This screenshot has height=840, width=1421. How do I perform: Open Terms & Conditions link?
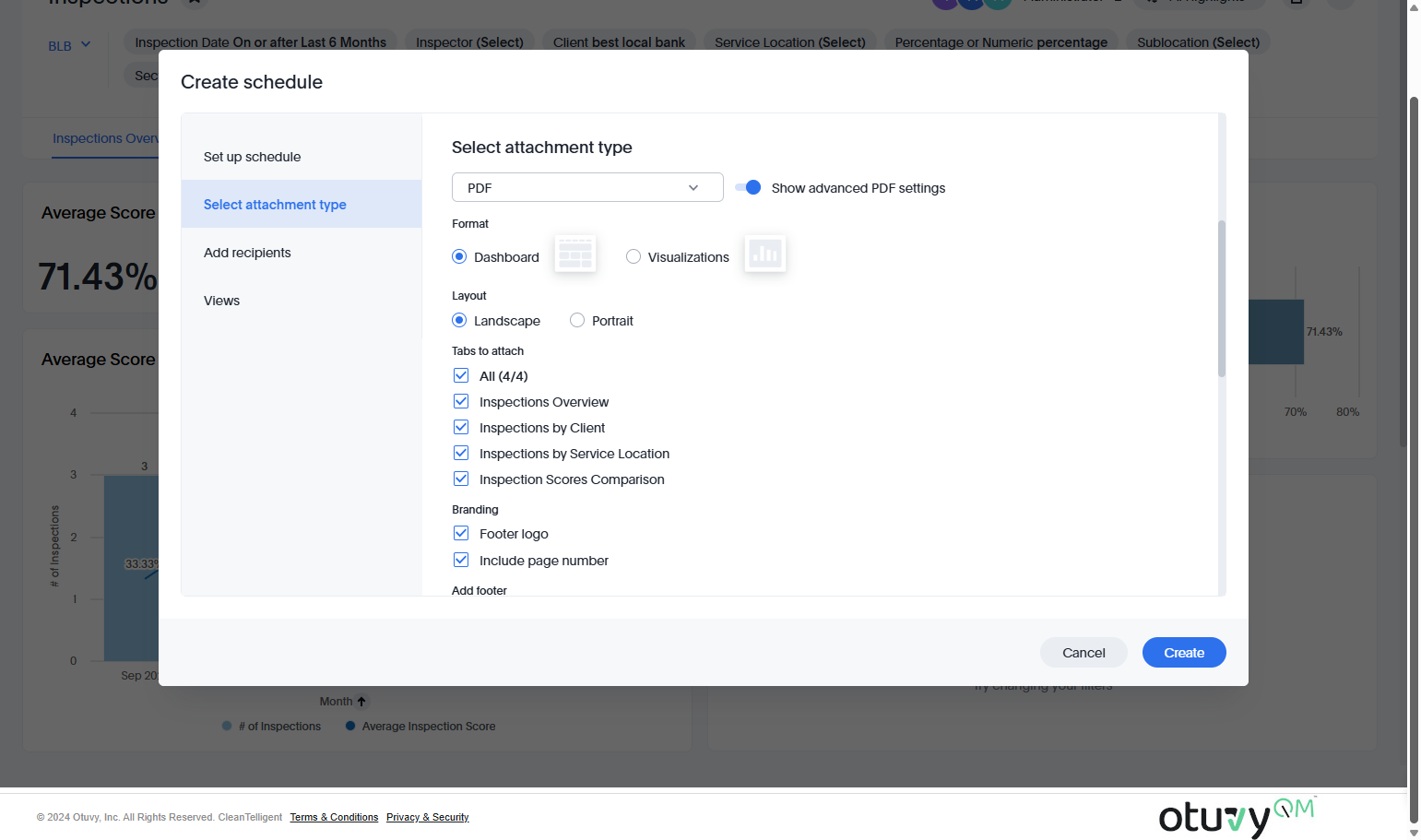334,817
